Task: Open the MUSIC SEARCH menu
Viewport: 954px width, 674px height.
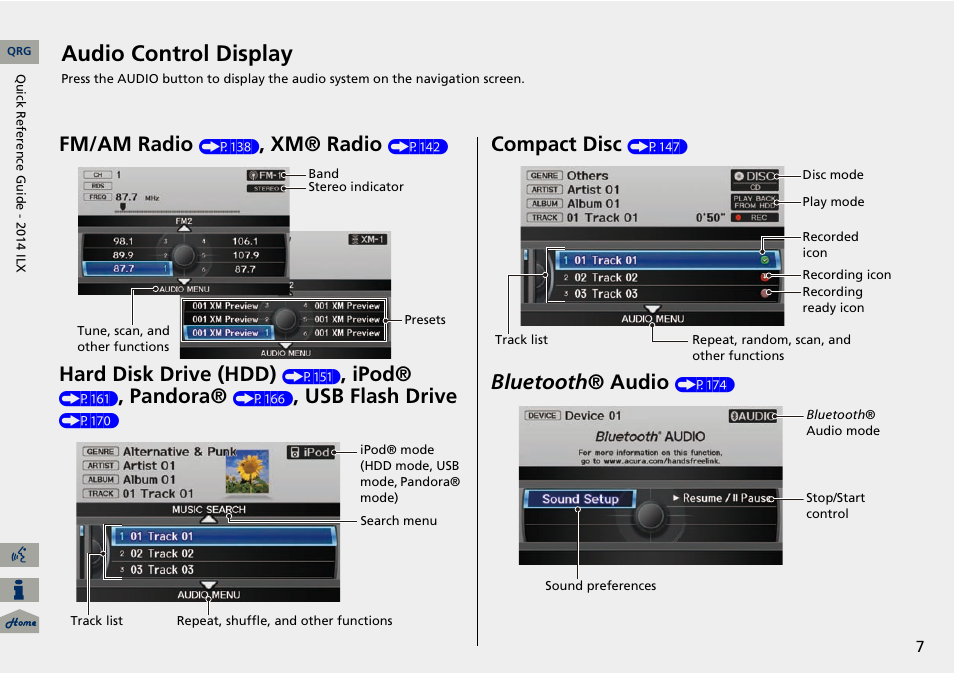Action: point(209,509)
